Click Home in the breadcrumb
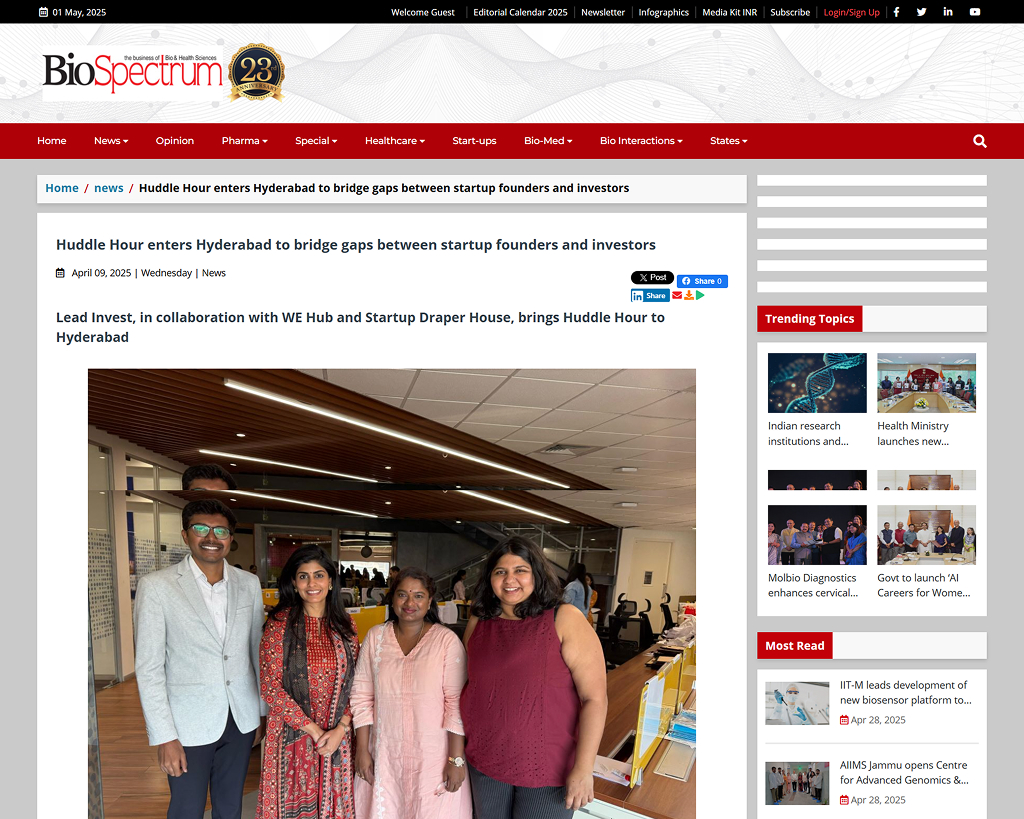The width and height of the screenshot is (1024, 819). (62, 188)
